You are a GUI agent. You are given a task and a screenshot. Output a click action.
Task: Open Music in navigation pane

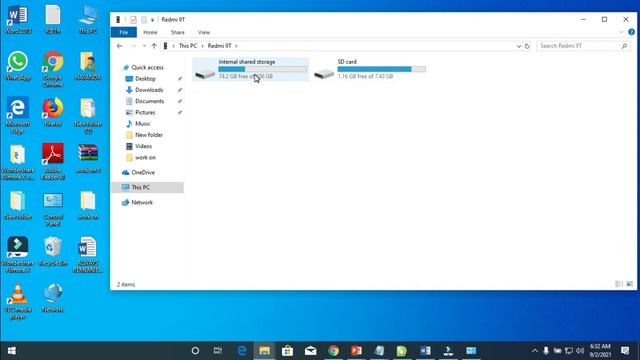coord(142,124)
